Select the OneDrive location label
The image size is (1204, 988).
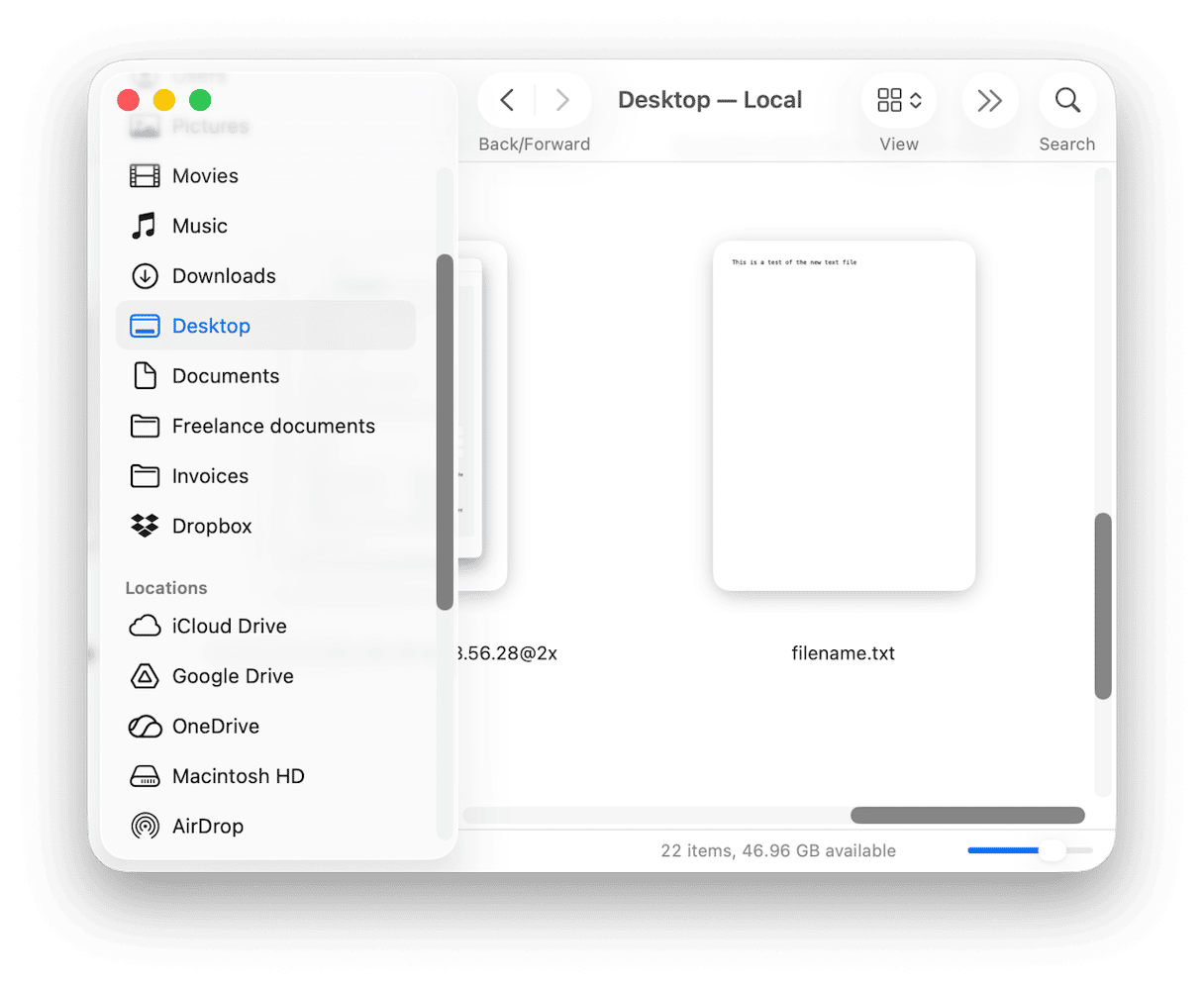216,727
